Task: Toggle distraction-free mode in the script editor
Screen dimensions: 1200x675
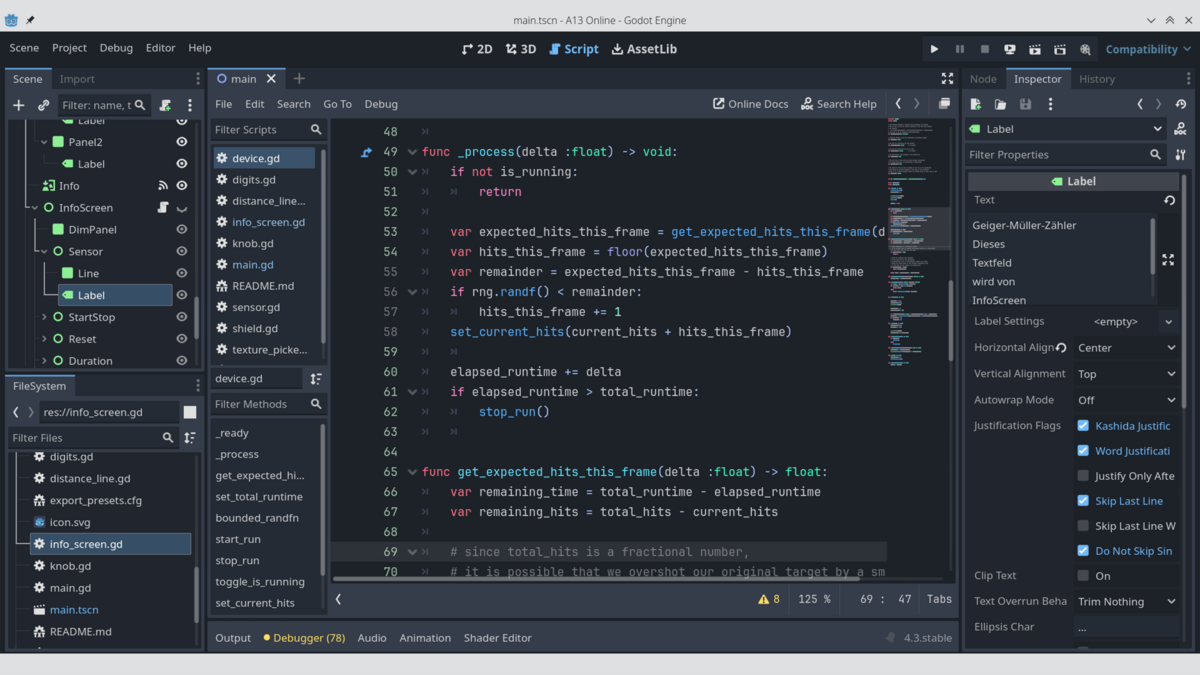Action: (947, 78)
